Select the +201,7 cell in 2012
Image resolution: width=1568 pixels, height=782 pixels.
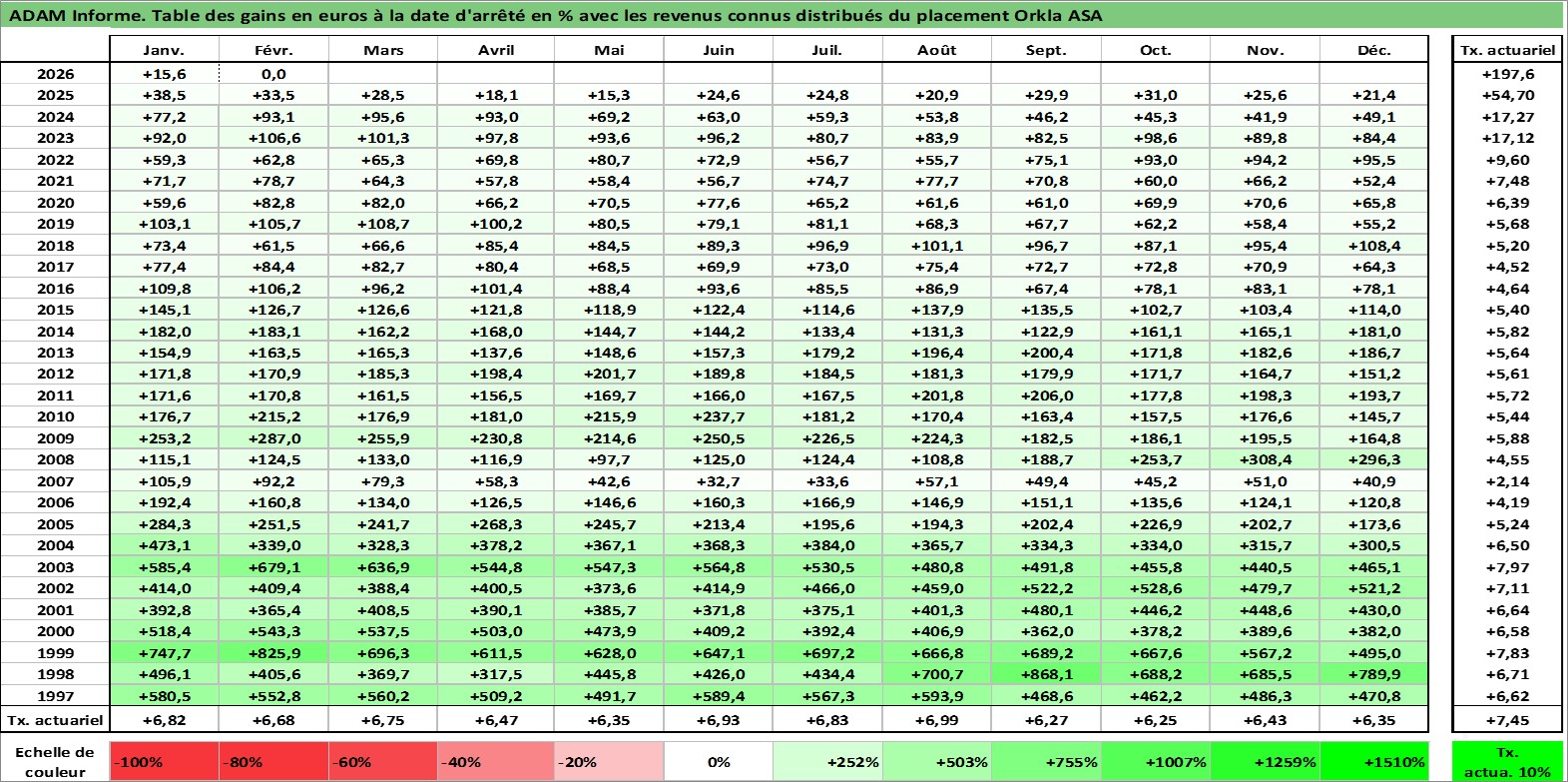pos(608,374)
